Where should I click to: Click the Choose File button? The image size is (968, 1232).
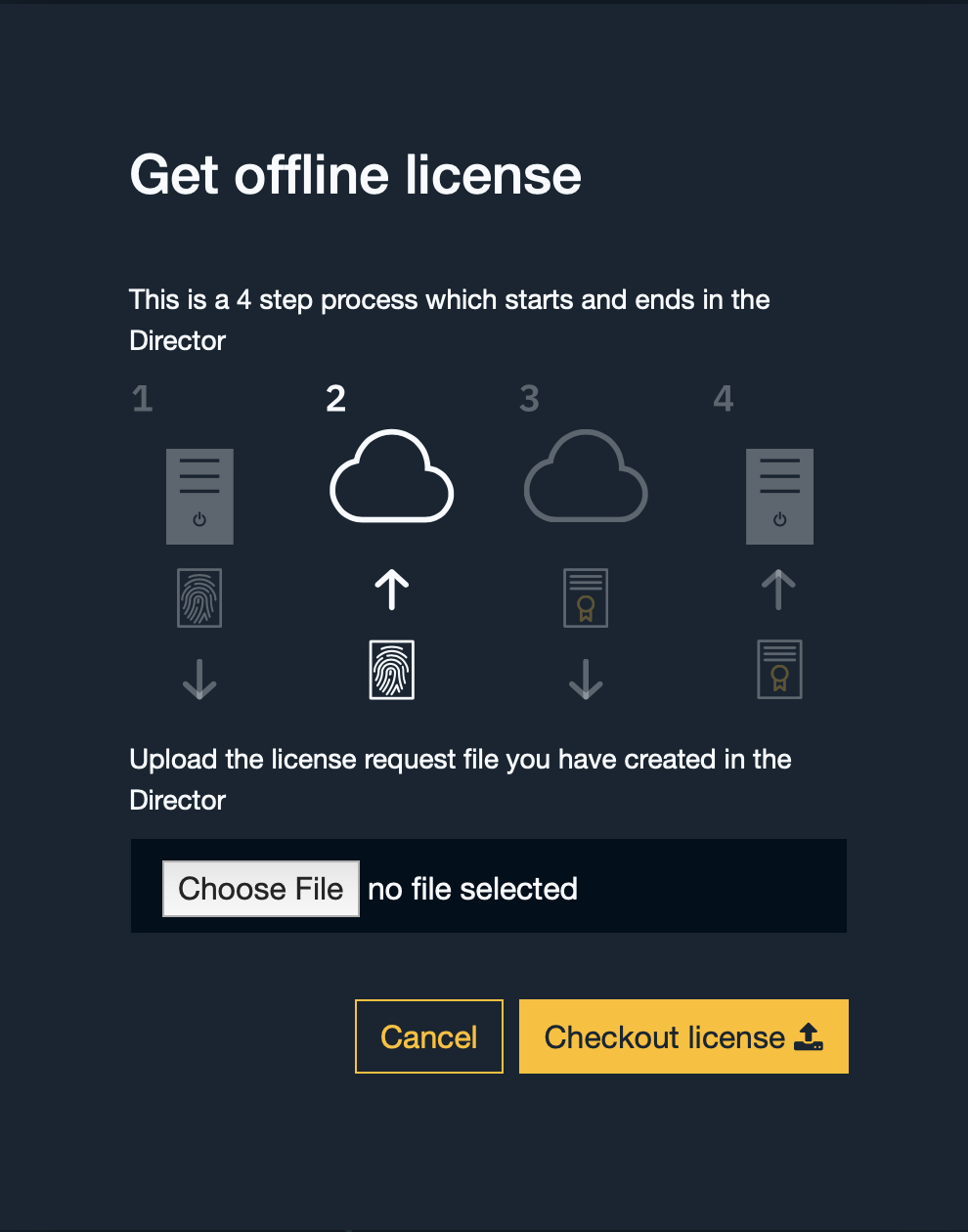(x=261, y=889)
